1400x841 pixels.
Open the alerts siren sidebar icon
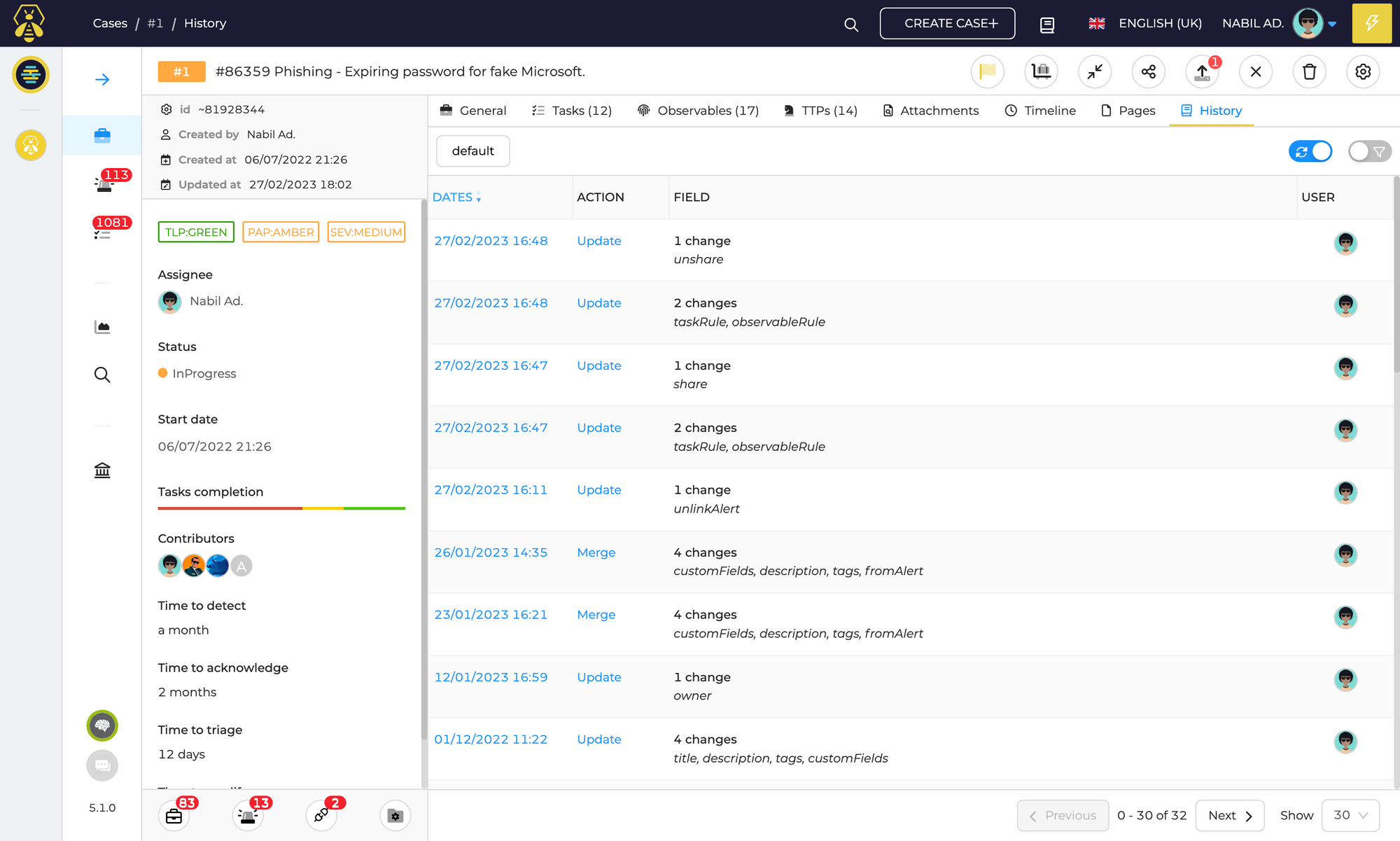point(104,184)
